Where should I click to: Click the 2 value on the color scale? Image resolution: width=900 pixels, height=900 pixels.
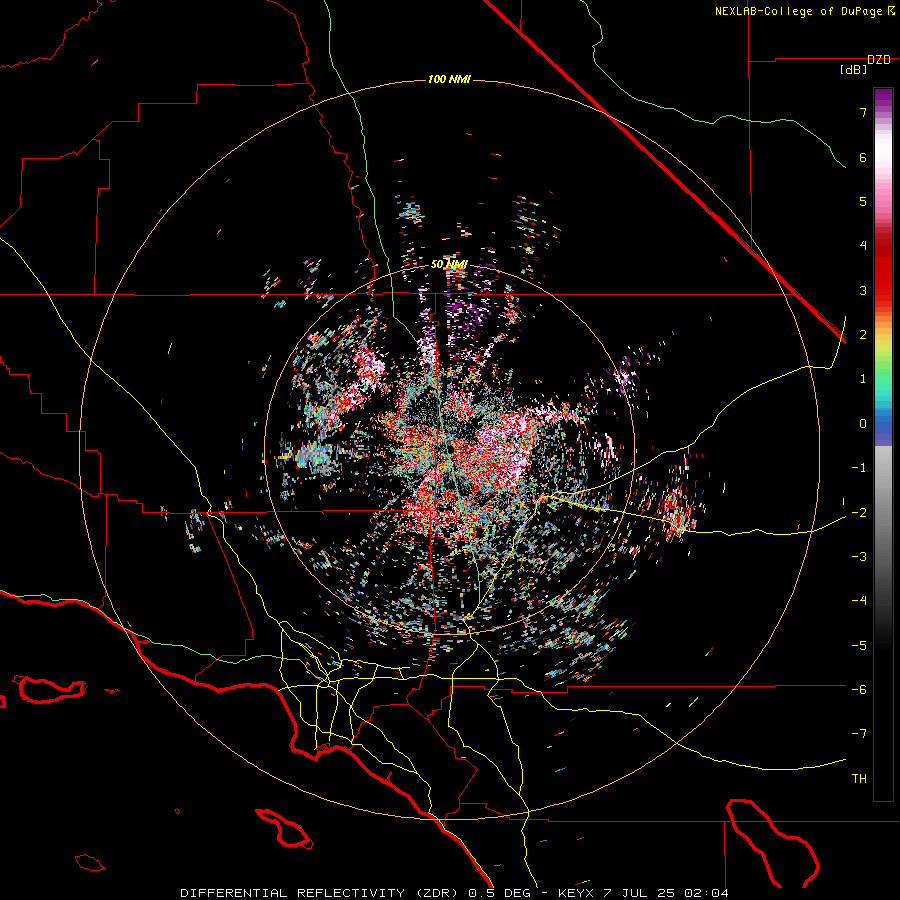click(863, 335)
